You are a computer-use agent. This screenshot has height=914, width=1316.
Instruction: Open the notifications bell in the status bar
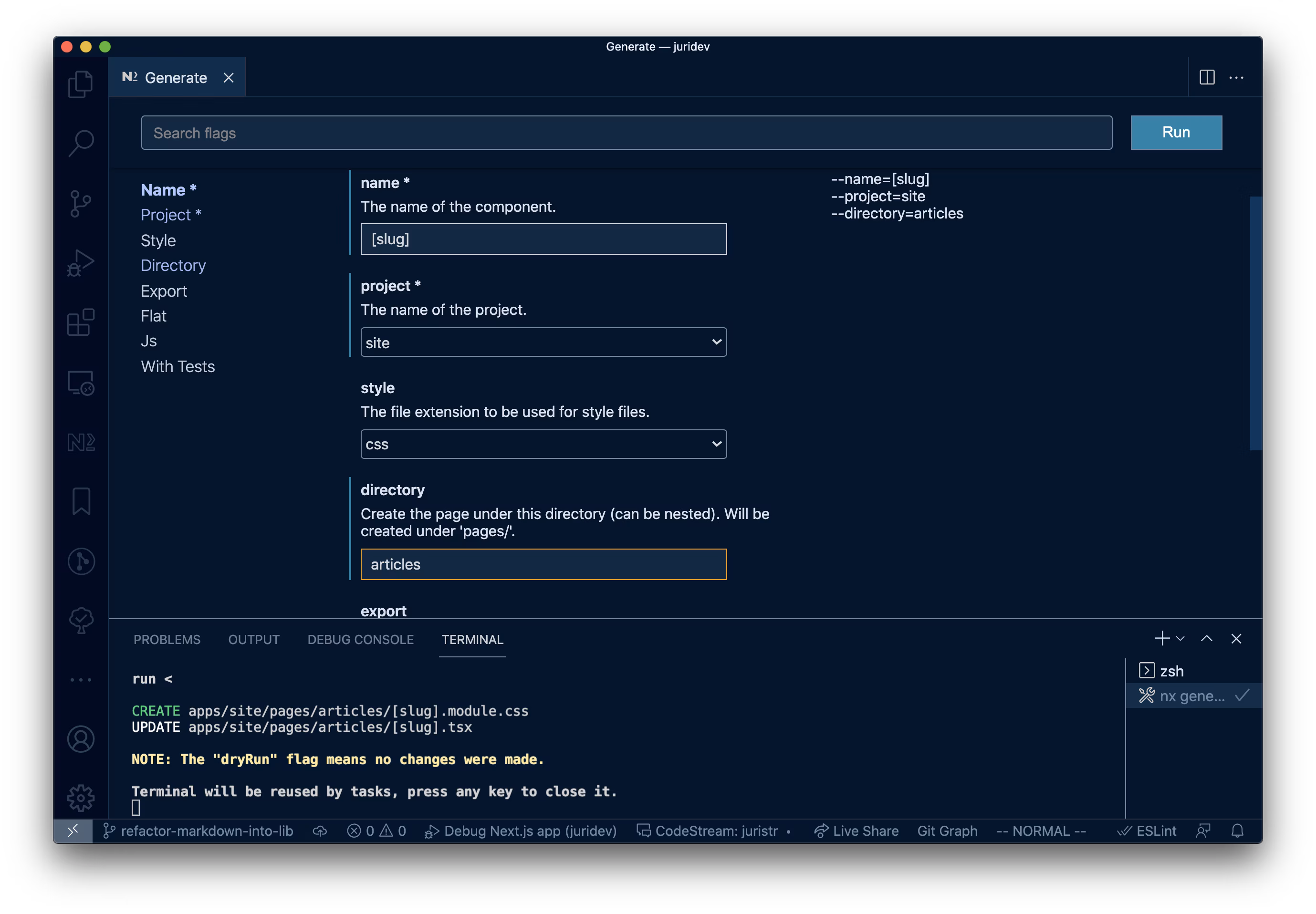click(1237, 831)
